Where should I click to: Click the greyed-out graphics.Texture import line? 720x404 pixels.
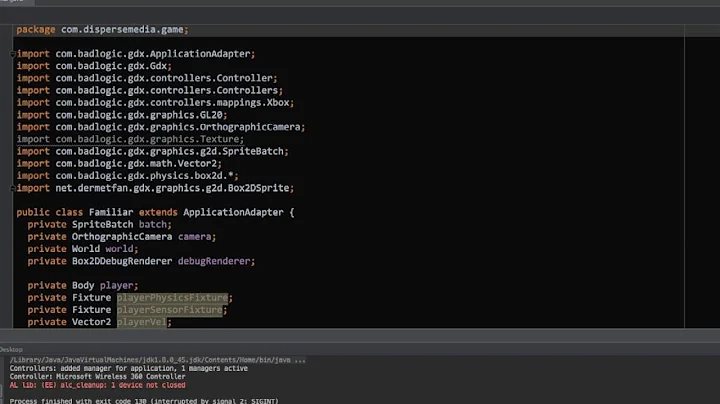[x=130, y=139]
